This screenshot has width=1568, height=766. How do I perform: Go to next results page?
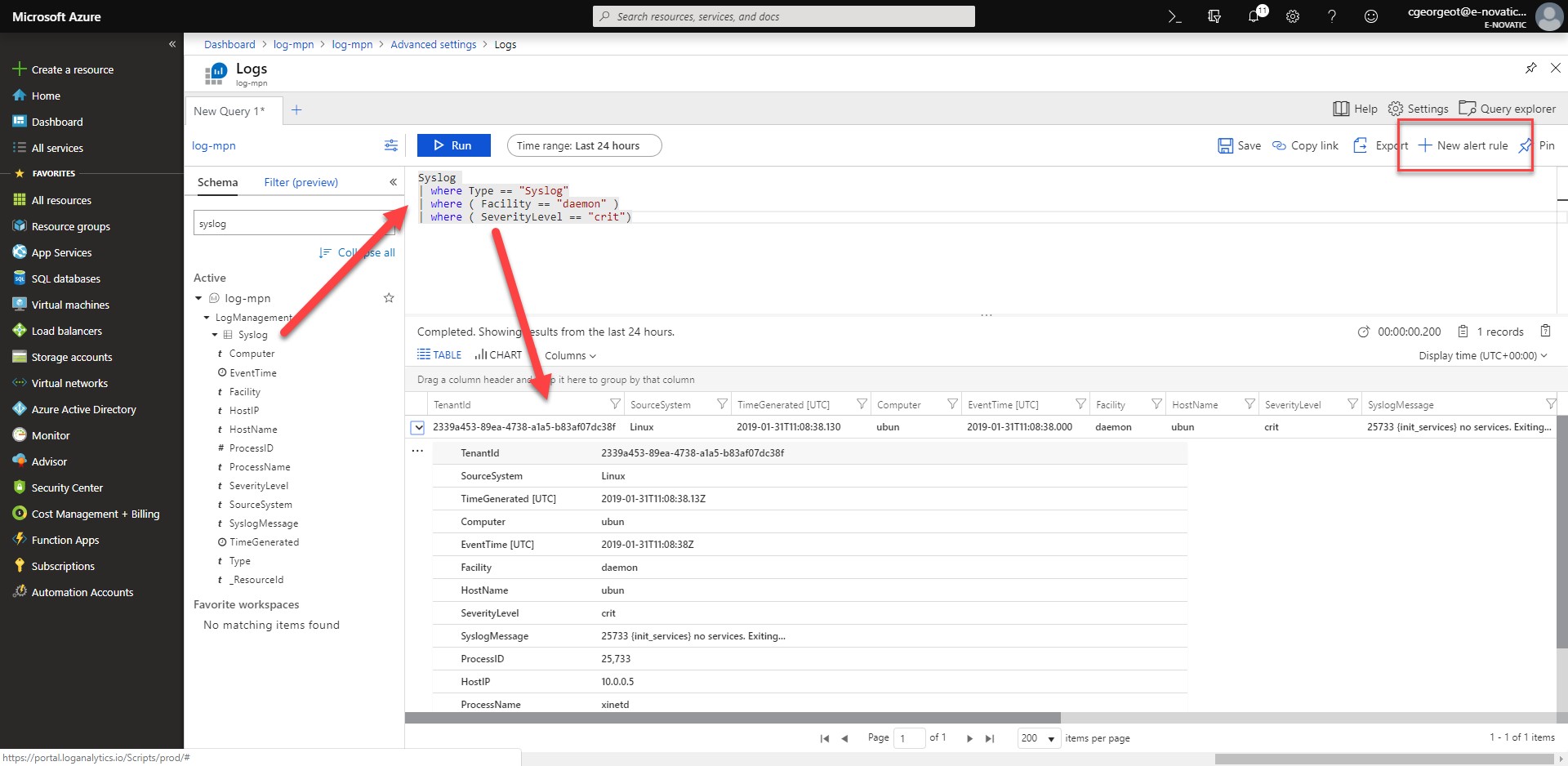pyautogui.click(x=969, y=738)
